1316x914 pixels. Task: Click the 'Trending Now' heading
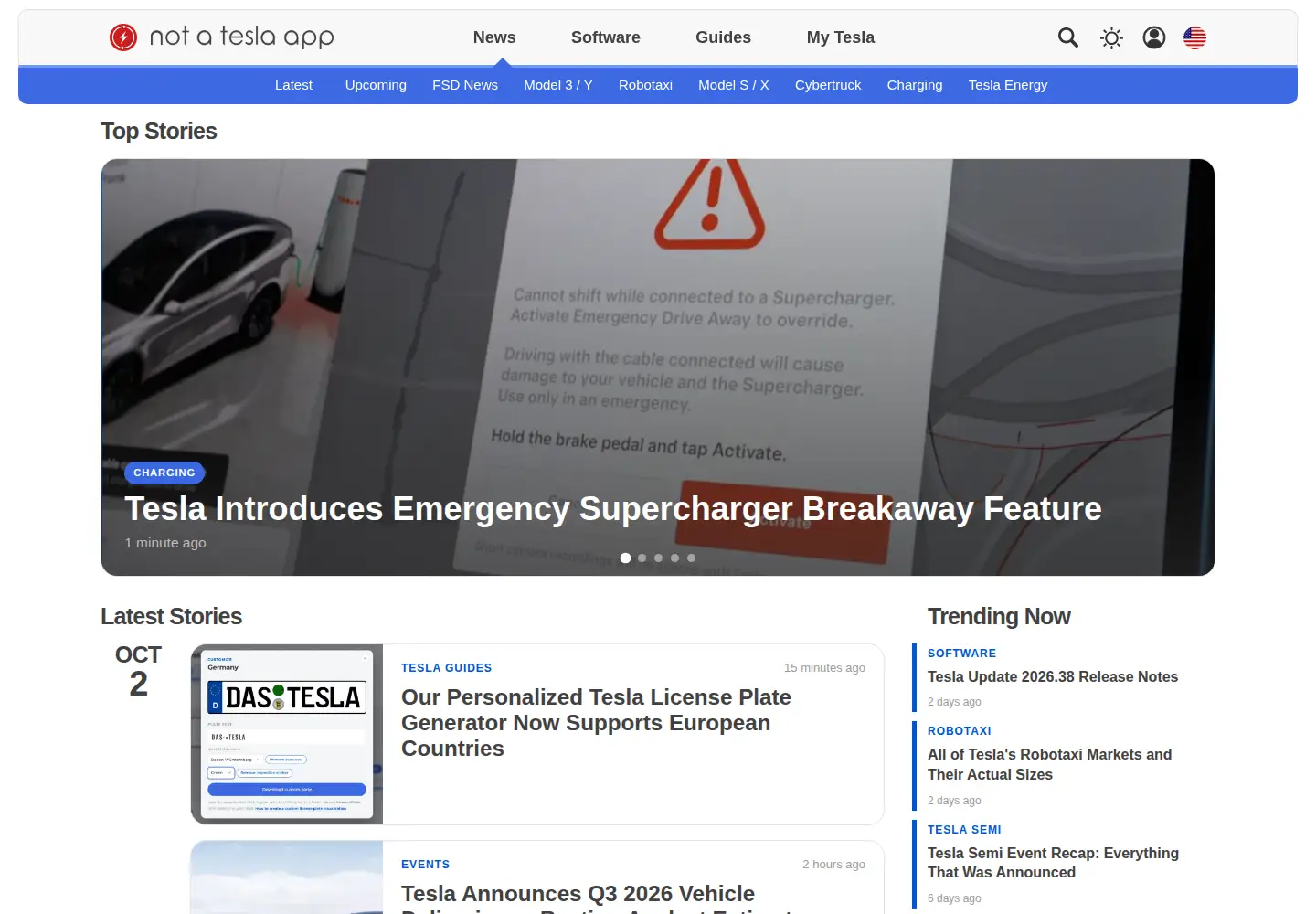(x=999, y=617)
